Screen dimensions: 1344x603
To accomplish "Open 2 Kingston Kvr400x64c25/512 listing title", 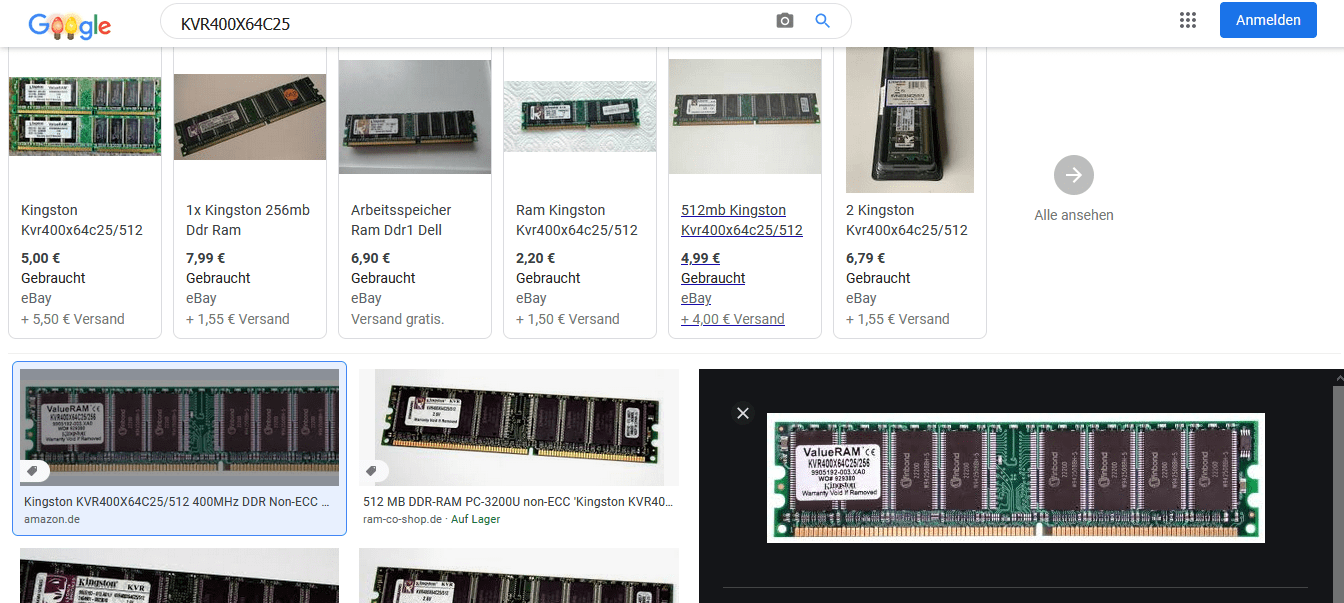I will click(907, 220).
